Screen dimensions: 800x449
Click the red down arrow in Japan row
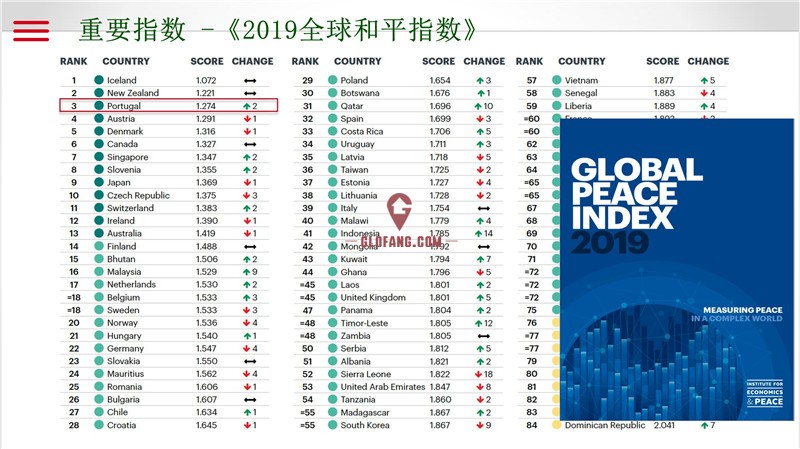click(247, 183)
